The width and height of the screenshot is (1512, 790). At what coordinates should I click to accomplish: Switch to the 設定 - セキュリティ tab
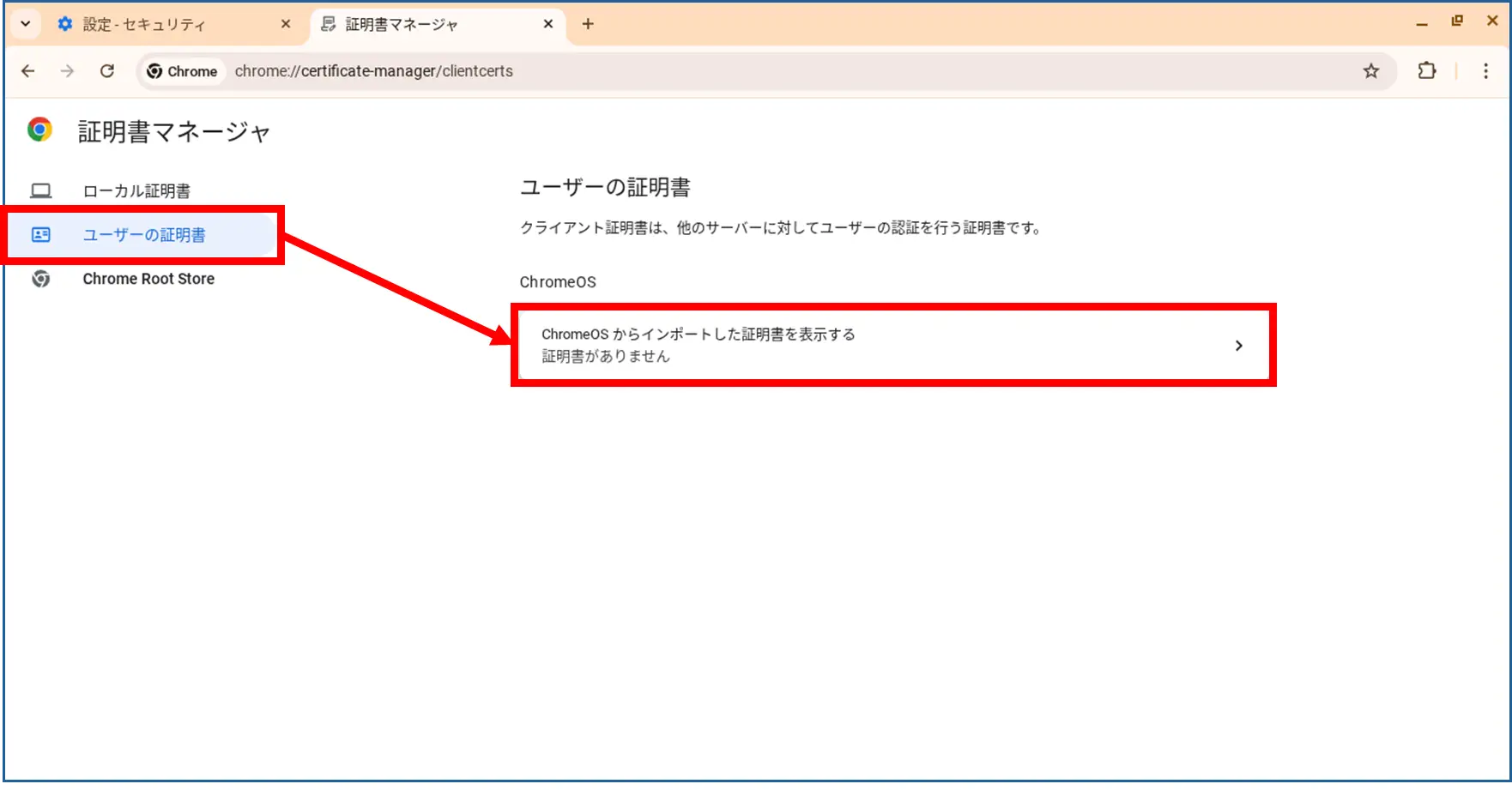point(163,25)
